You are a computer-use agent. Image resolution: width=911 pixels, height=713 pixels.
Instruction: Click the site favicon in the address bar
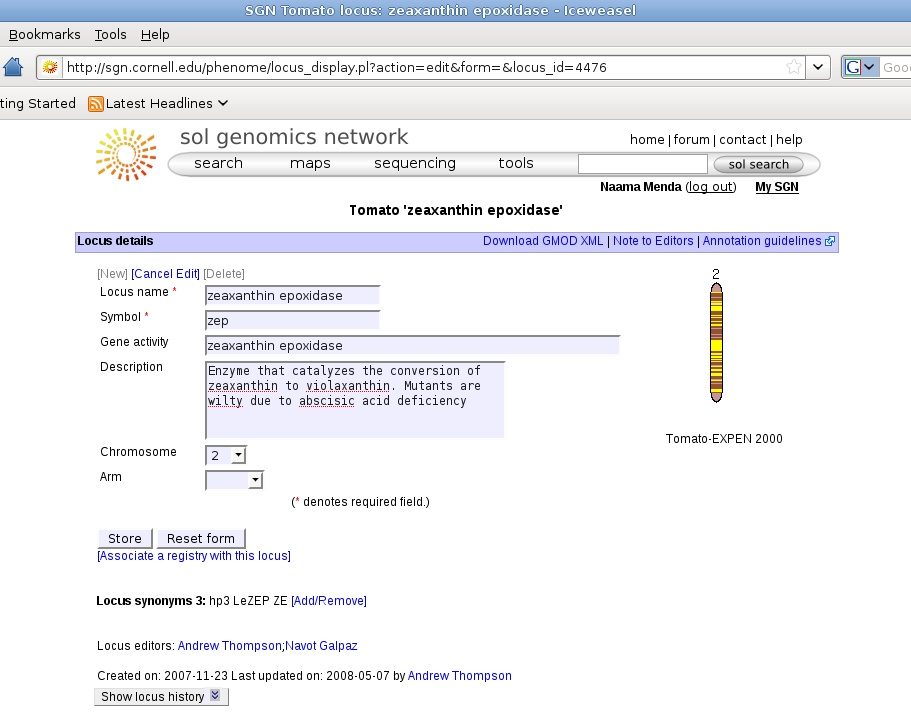tap(50, 67)
